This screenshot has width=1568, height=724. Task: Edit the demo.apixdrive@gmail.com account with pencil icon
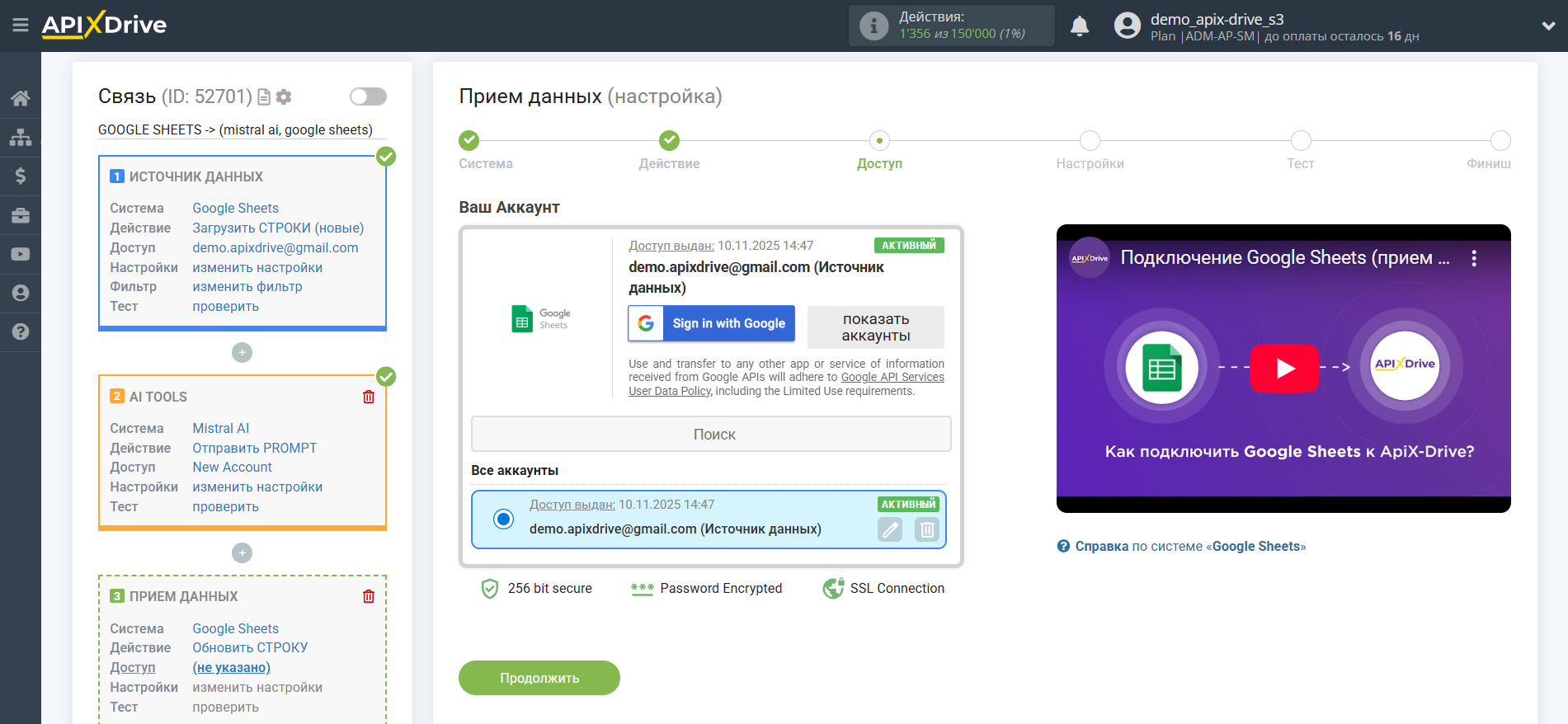tap(890, 529)
